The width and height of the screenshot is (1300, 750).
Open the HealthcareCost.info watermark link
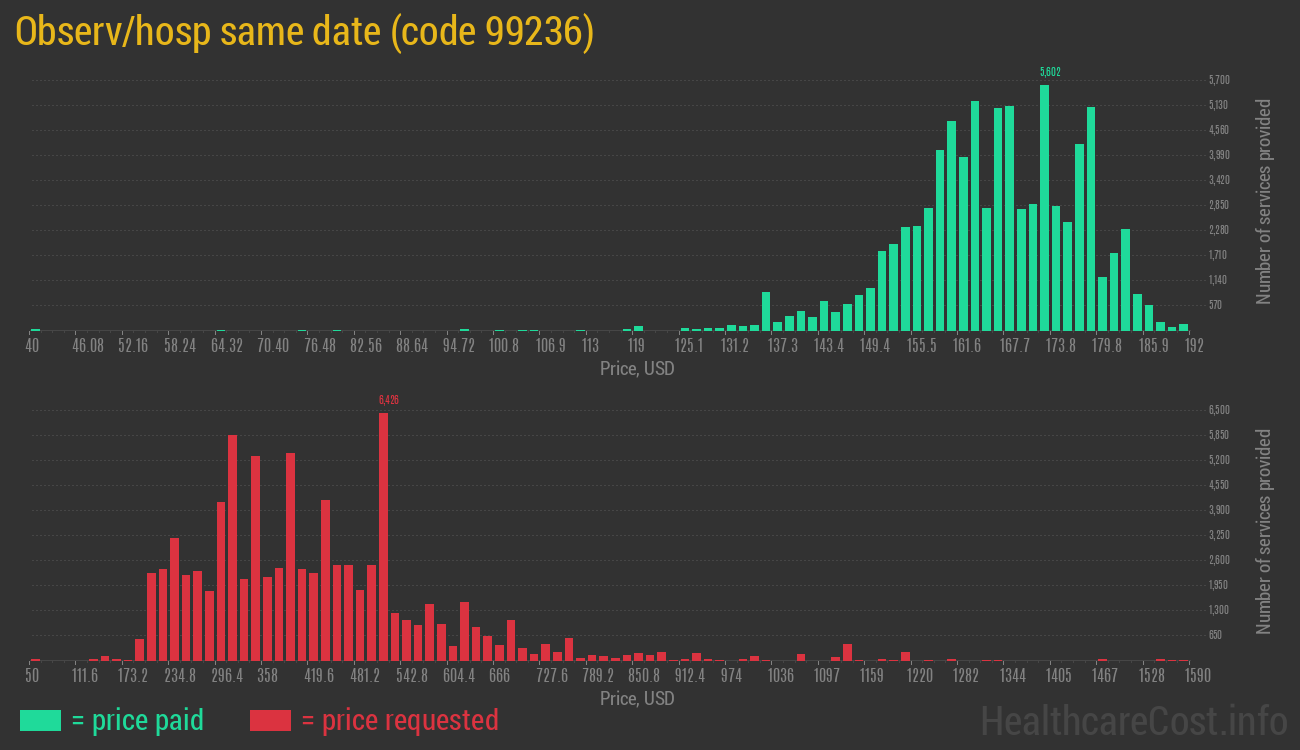pos(1133,719)
